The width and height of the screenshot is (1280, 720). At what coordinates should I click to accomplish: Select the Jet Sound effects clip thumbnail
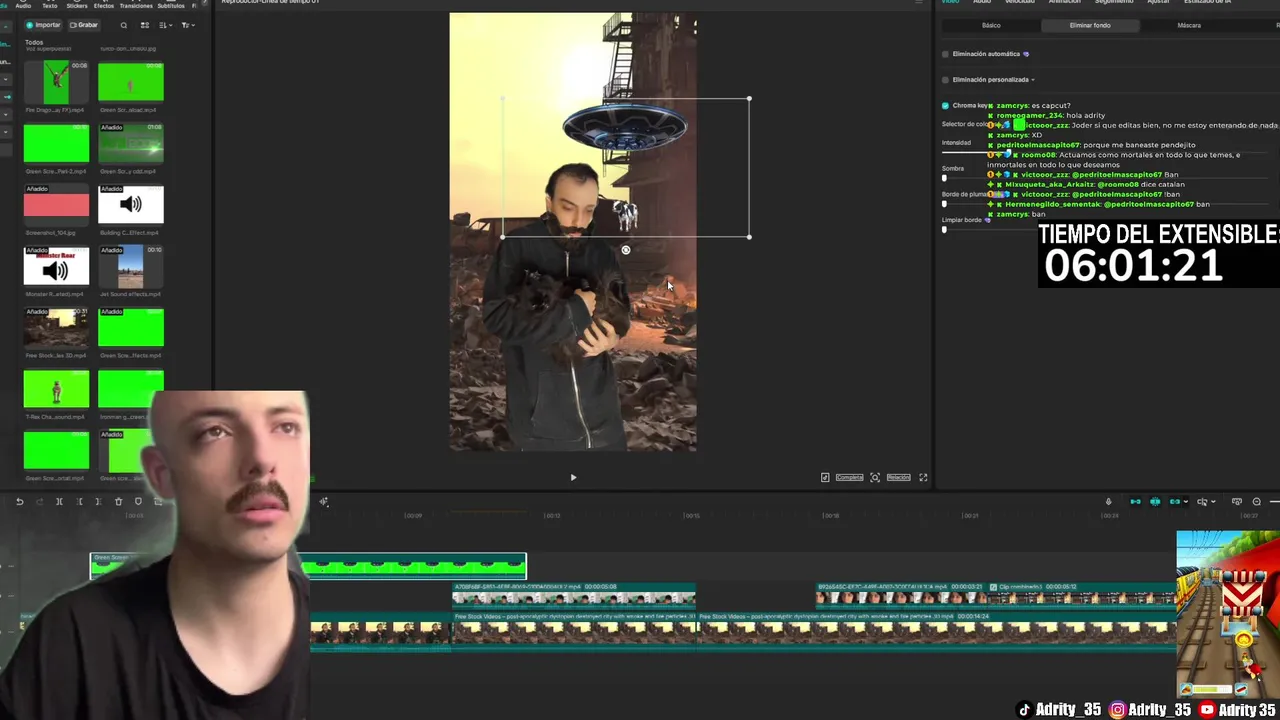(131, 267)
